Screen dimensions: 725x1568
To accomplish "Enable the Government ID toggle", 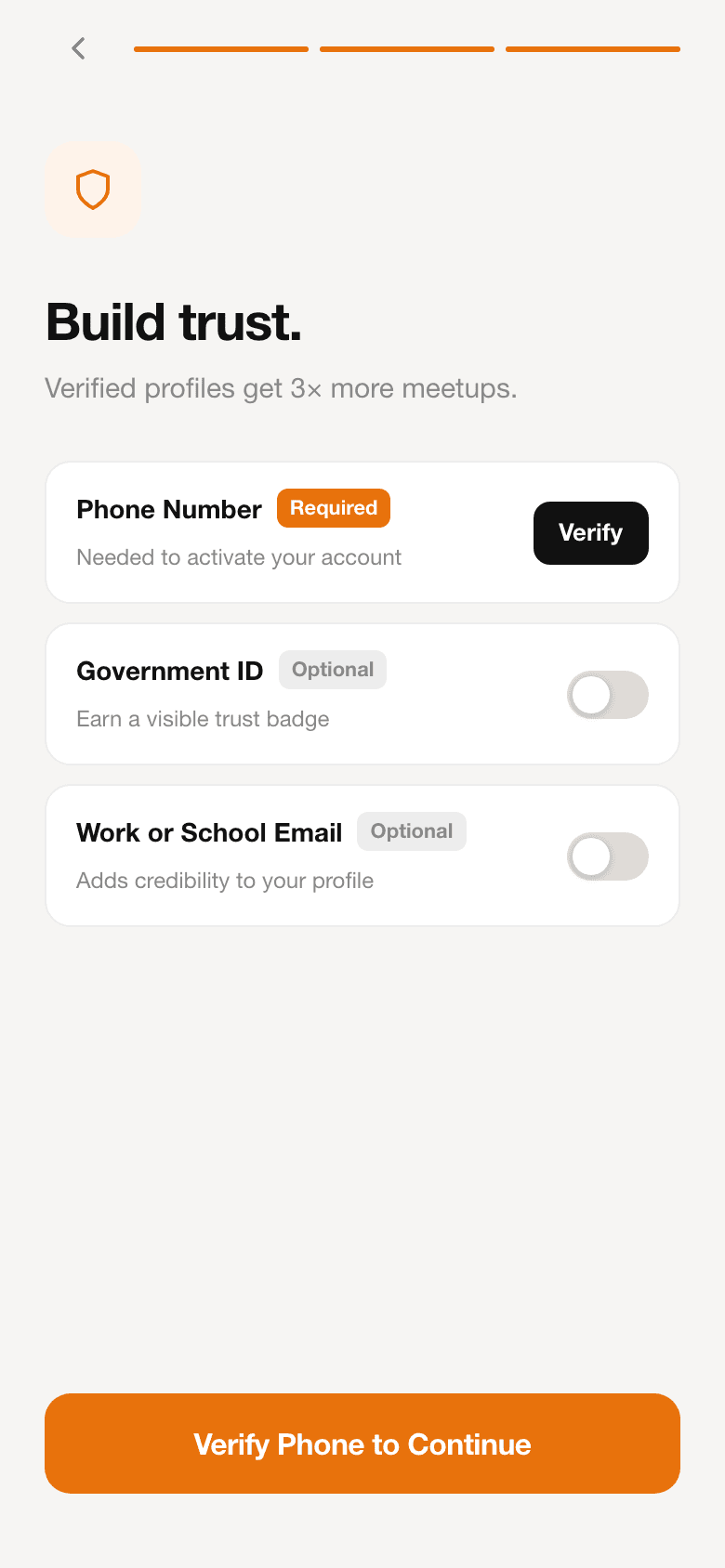I will pos(607,695).
